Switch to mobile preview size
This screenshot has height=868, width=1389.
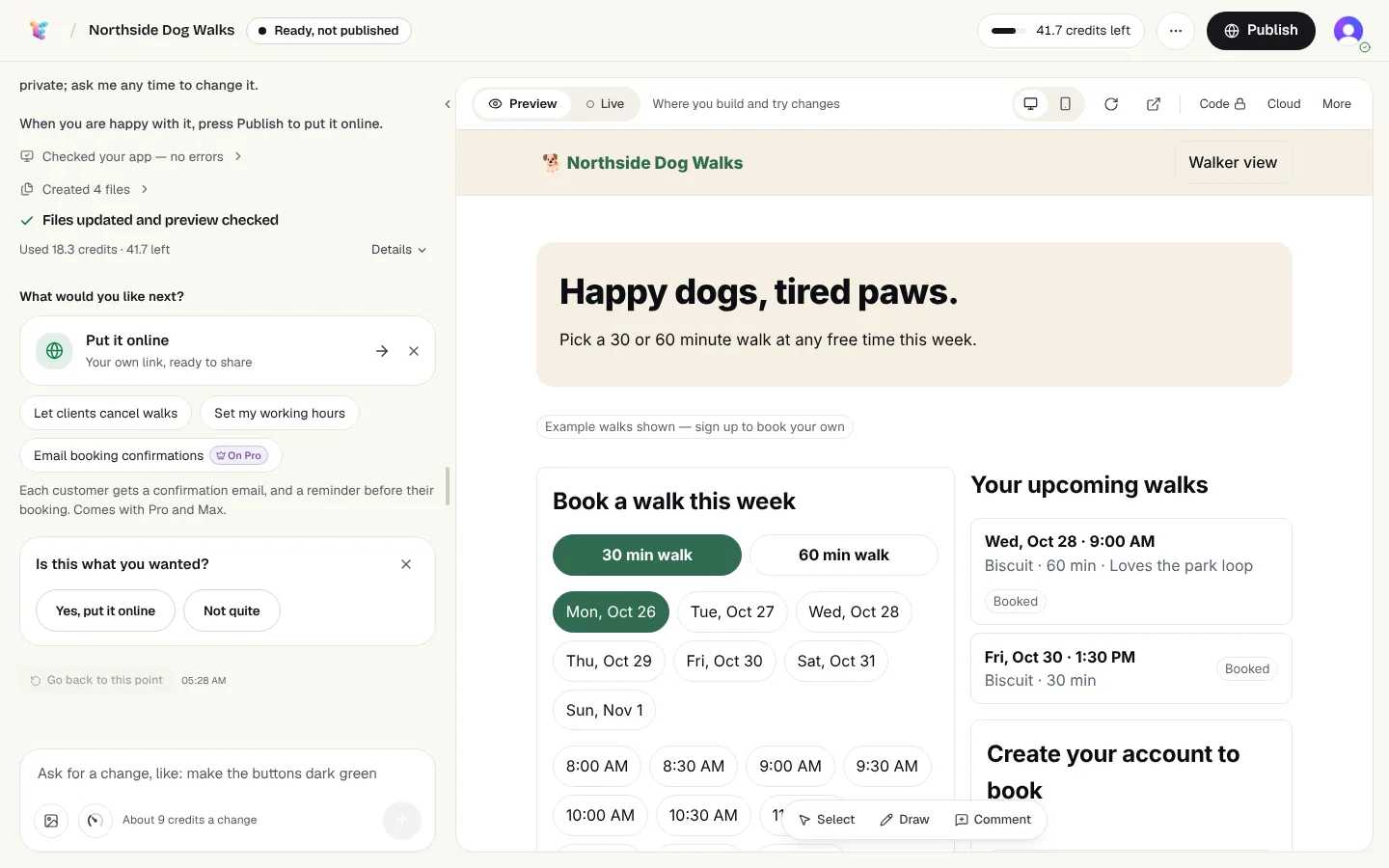pyautogui.click(x=1065, y=104)
